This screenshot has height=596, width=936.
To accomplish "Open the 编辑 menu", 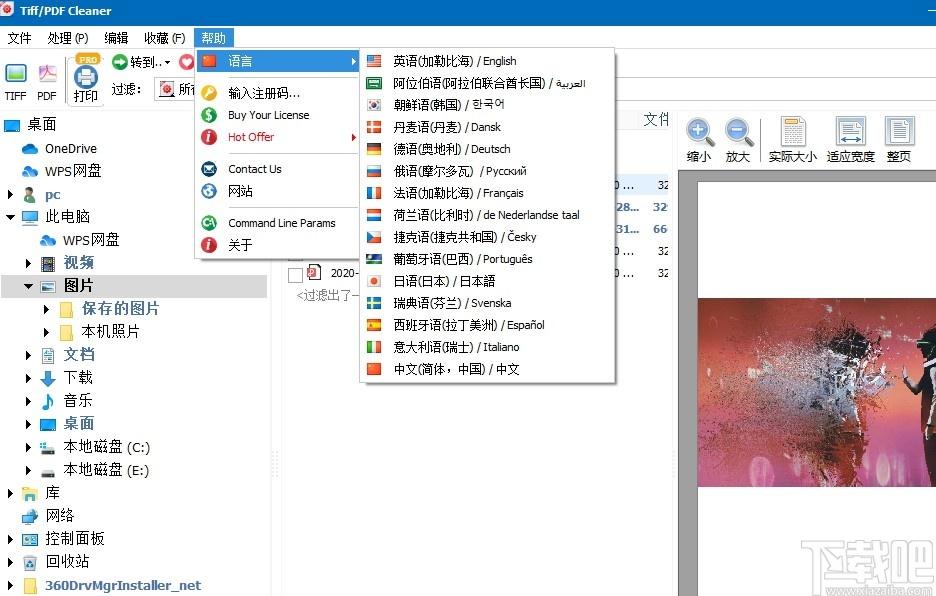I will coord(116,38).
